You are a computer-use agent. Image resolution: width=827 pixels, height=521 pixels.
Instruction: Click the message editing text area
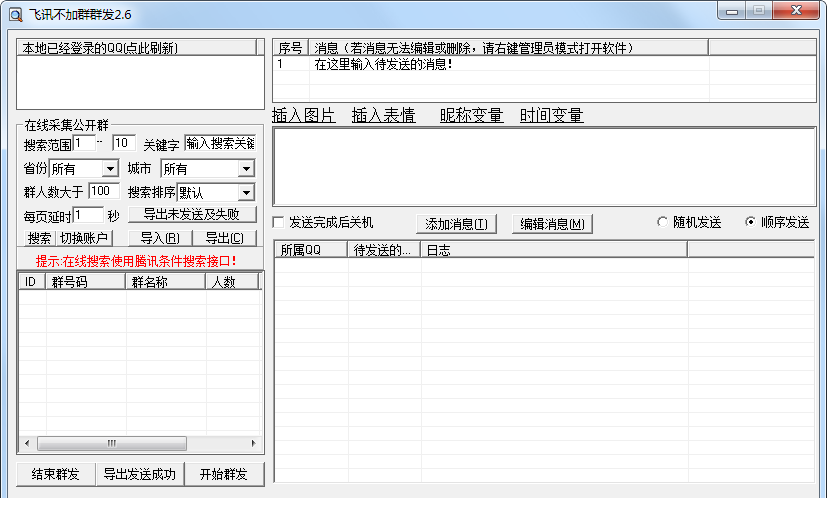click(x=544, y=167)
